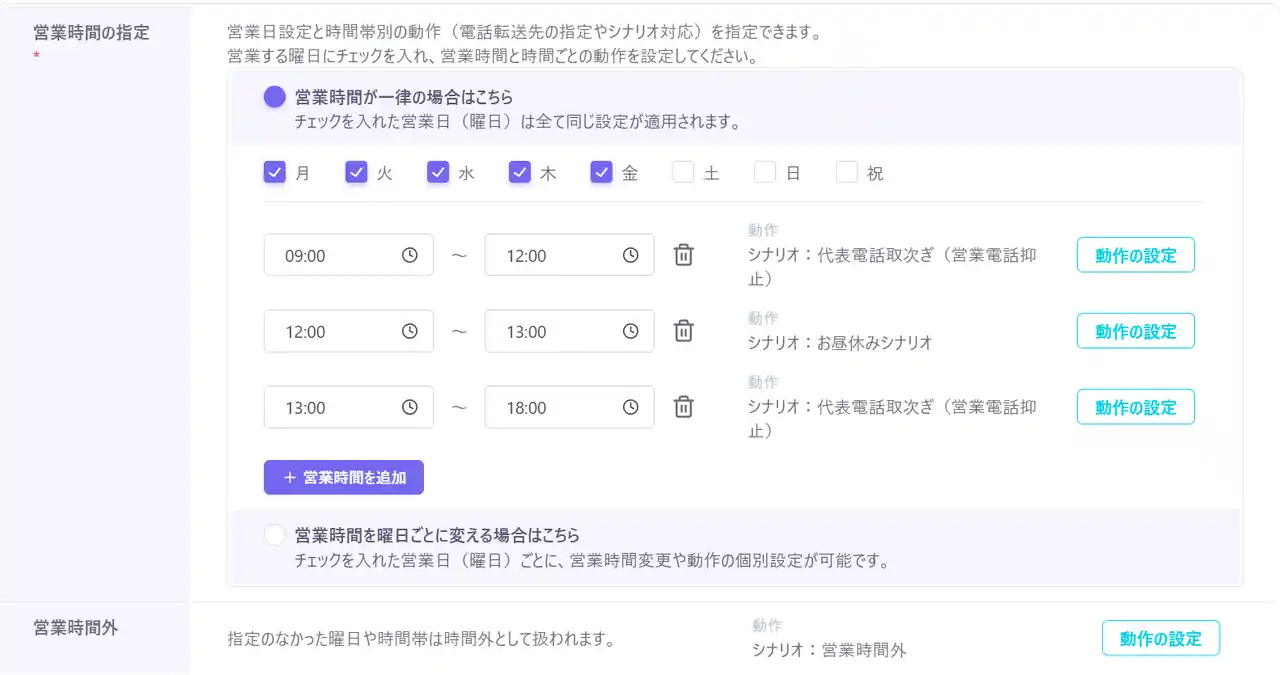The image size is (1280, 675).
Task: Enable the 土 (Saturday) checkbox
Action: coord(683,172)
